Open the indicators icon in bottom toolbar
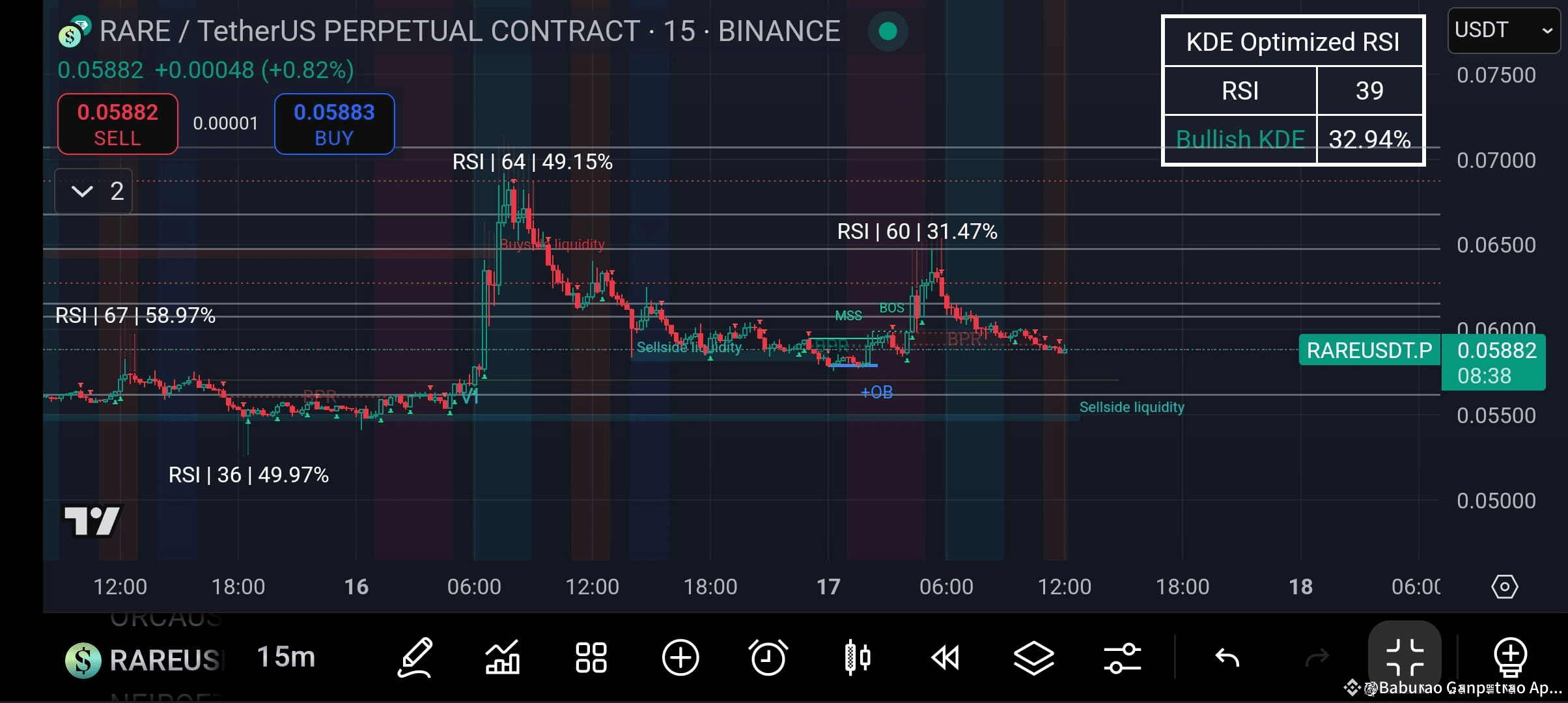 click(x=503, y=657)
